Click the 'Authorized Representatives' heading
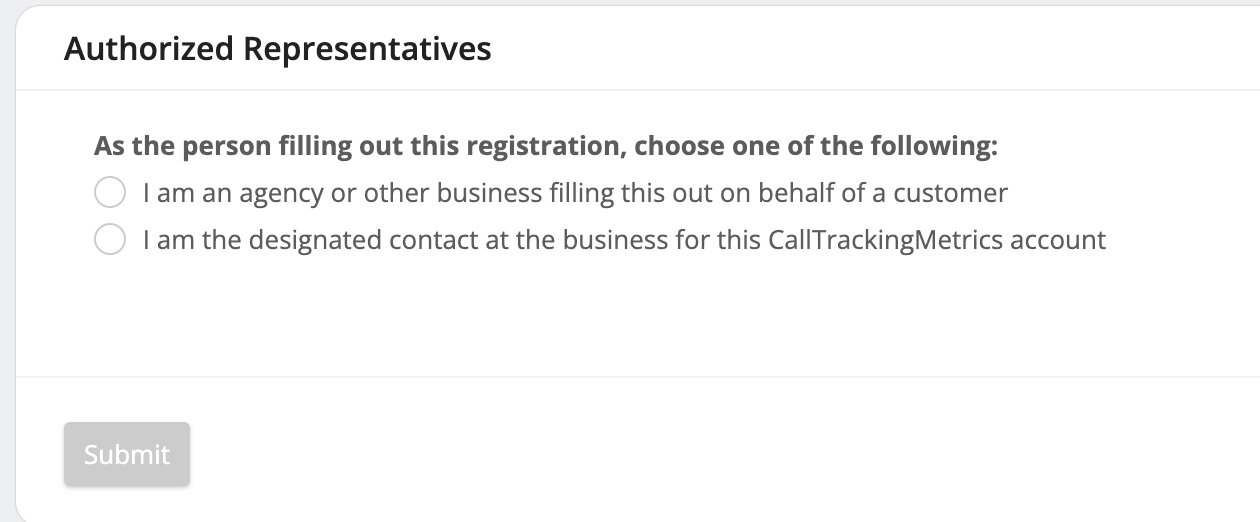The width and height of the screenshot is (1260, 522). point(277,48)
